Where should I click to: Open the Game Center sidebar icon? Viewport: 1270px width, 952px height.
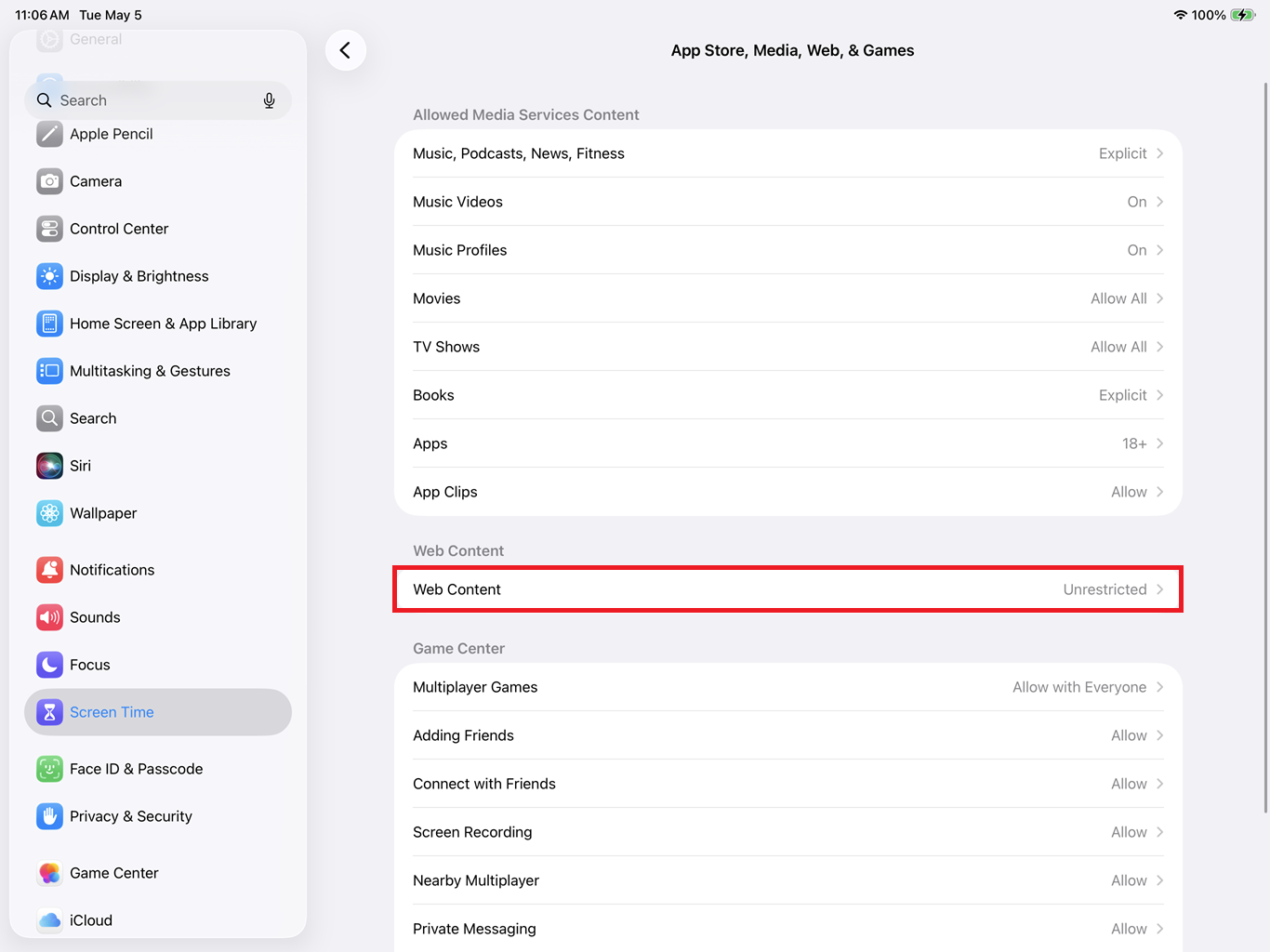tap(49, 873)
